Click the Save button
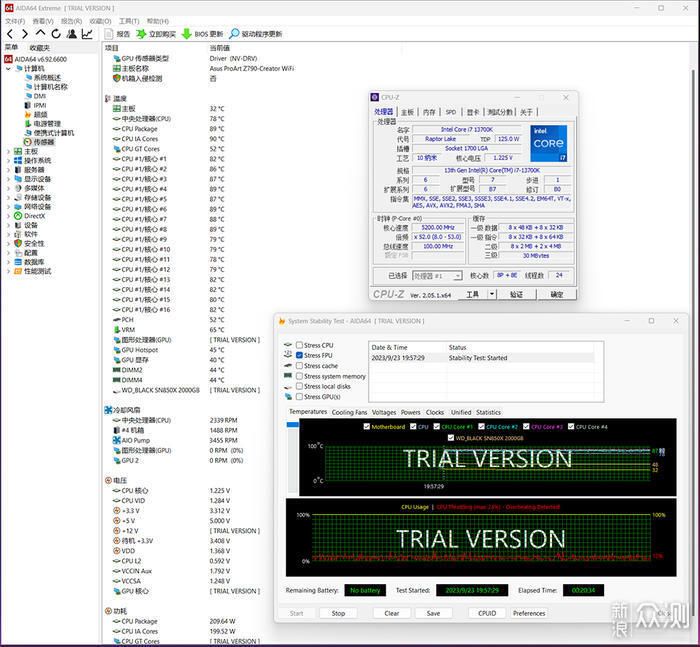Screen dimensions: 700x647 [433, 613]
